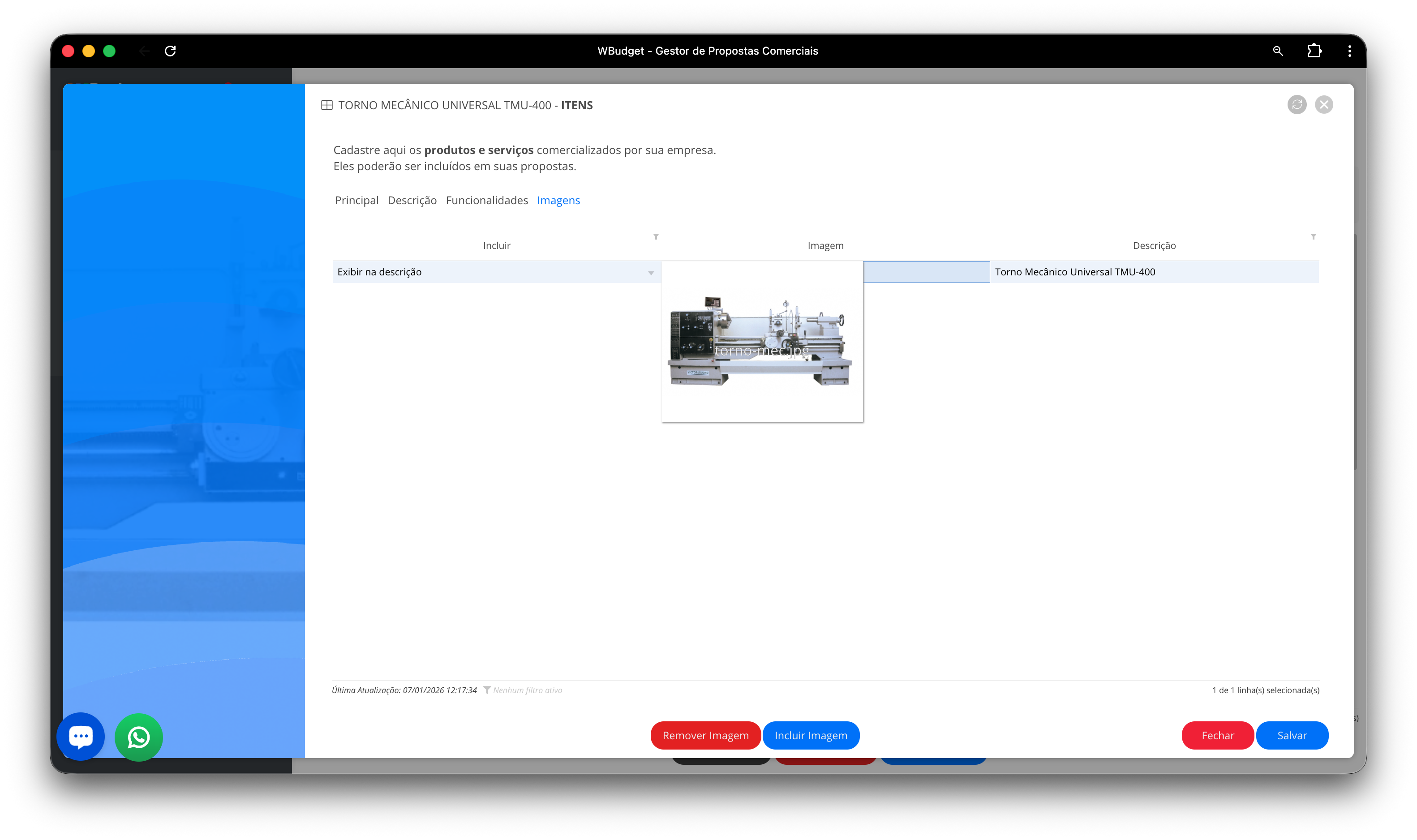This screenshot has height=840, width=1417.
Task: Switch to the Descrição tab
Action: click(x=412, y=201)
